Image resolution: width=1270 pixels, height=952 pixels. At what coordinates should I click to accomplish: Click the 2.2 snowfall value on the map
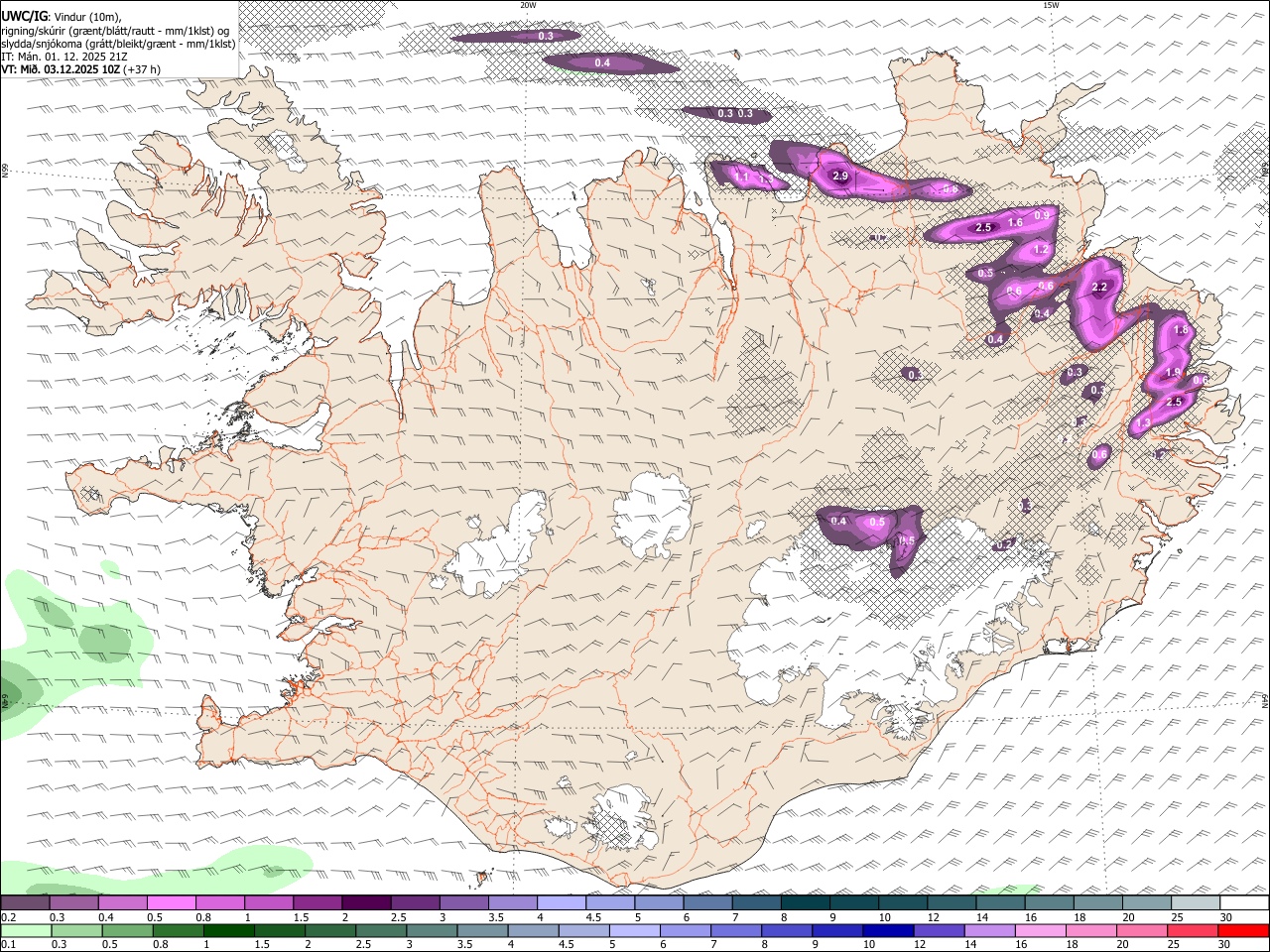1098,288
